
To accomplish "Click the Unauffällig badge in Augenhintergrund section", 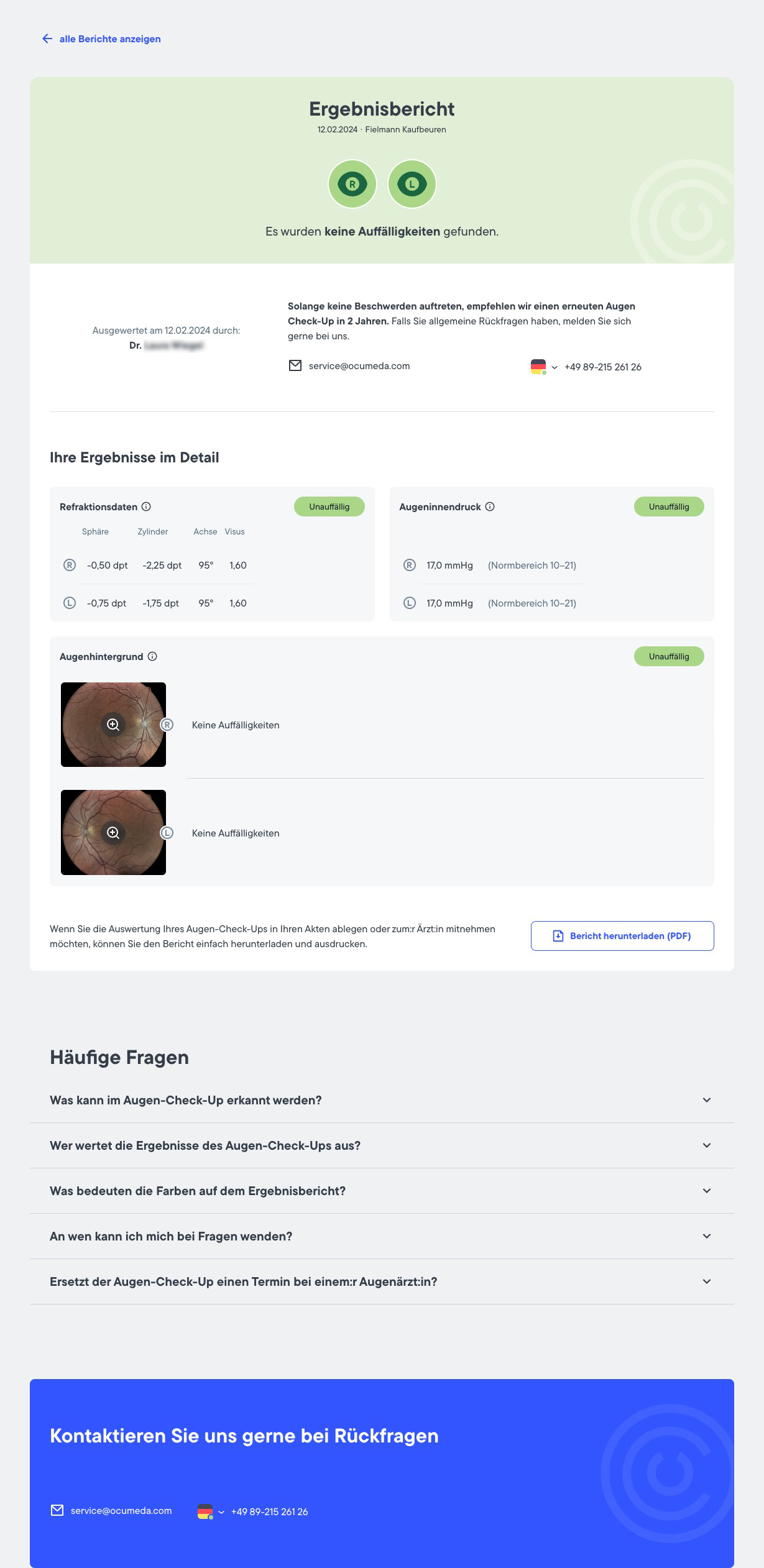I will point(669,656).
